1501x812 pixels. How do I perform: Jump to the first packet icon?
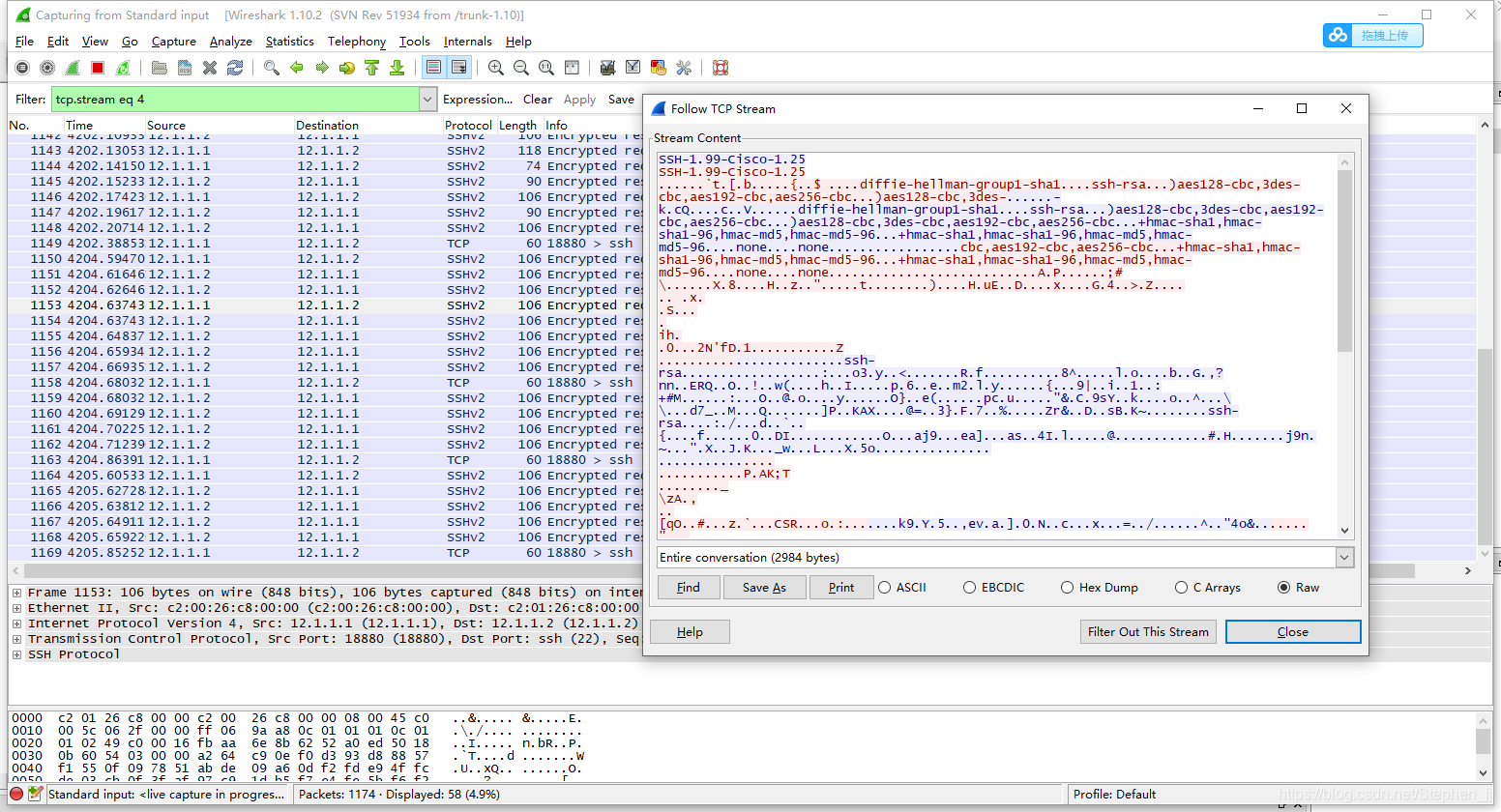372,68
